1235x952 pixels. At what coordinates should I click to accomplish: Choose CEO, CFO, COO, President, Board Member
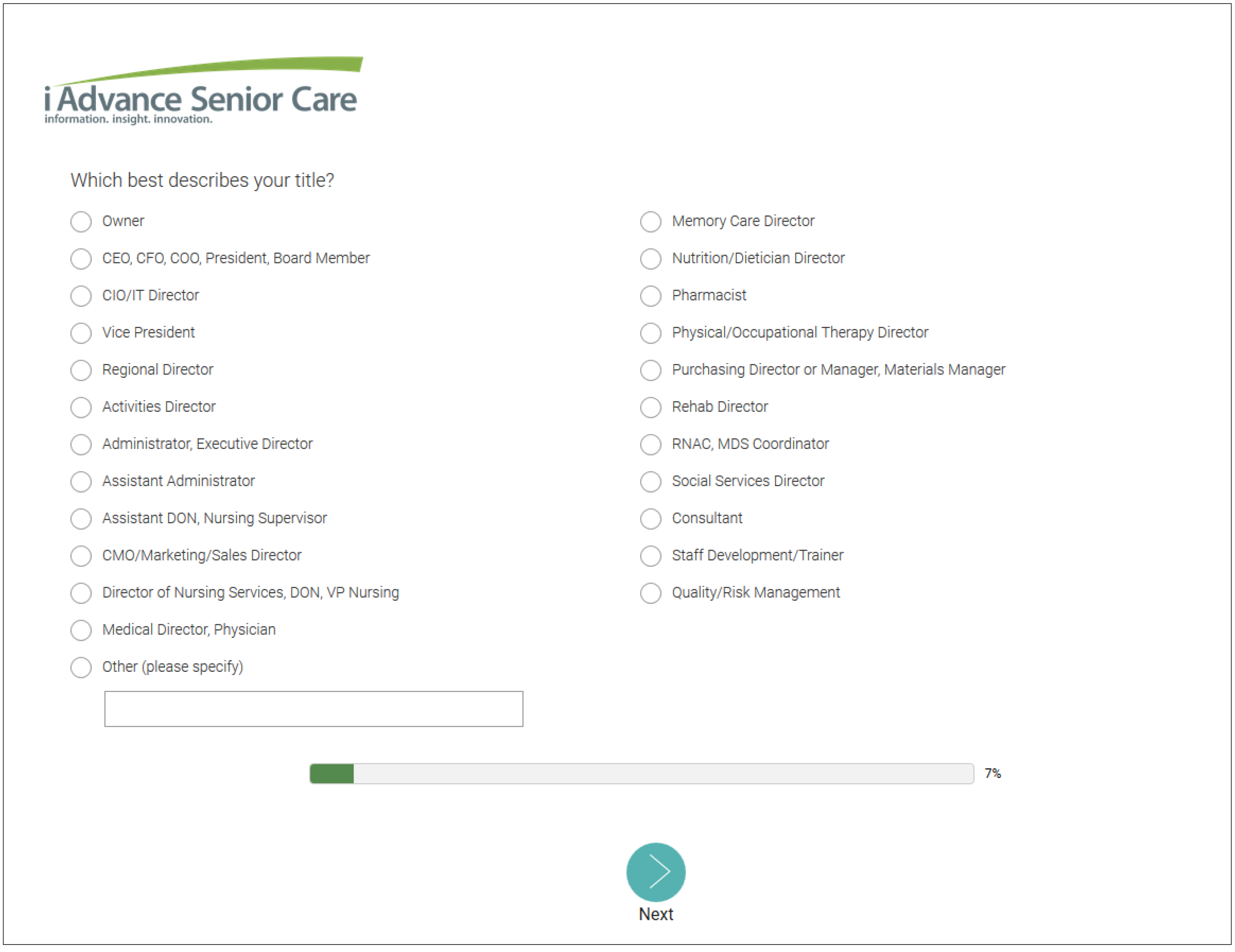coord(81,259)
